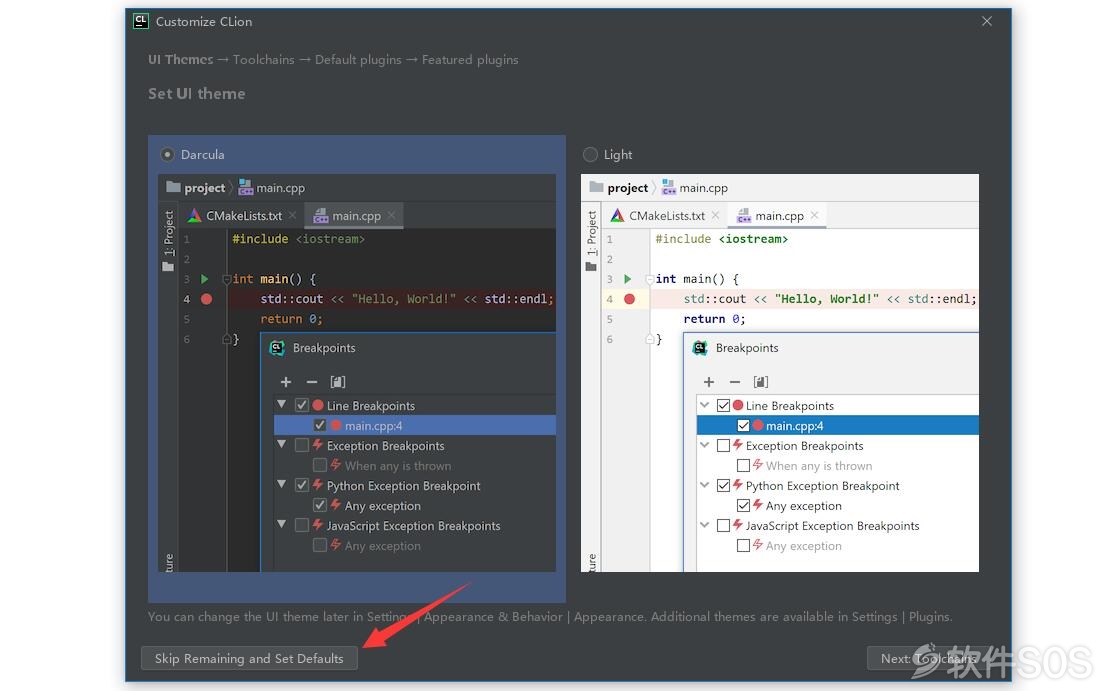The height and width of the screenshot is (691, 1109).
Task: Close the main.cpp tab in Light preview
Action: [814, 215]
